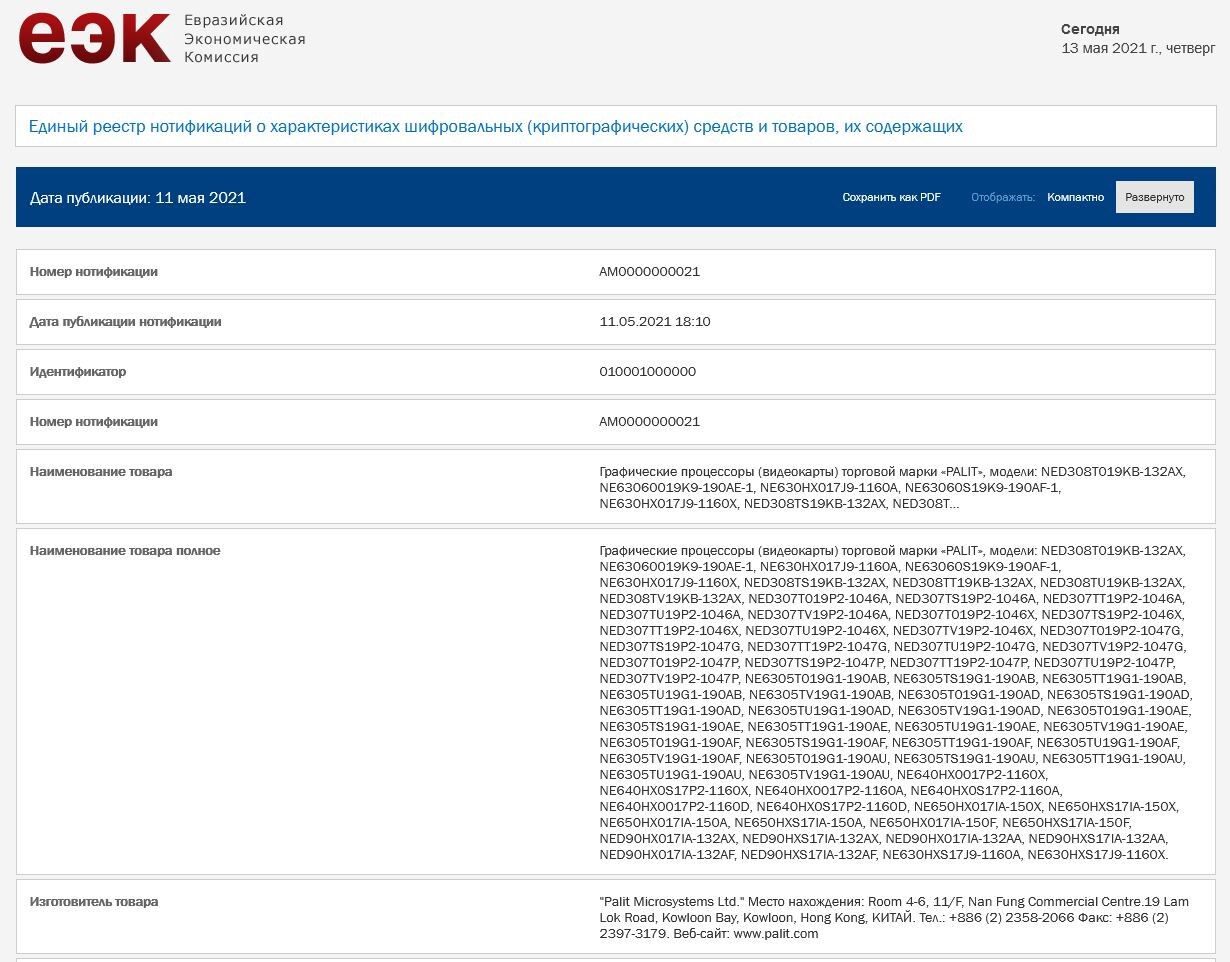Click the 'Идентификатор' row label
Image resolution: width=1230 pixels, height=962 pixels.
[x=78, y=372]
